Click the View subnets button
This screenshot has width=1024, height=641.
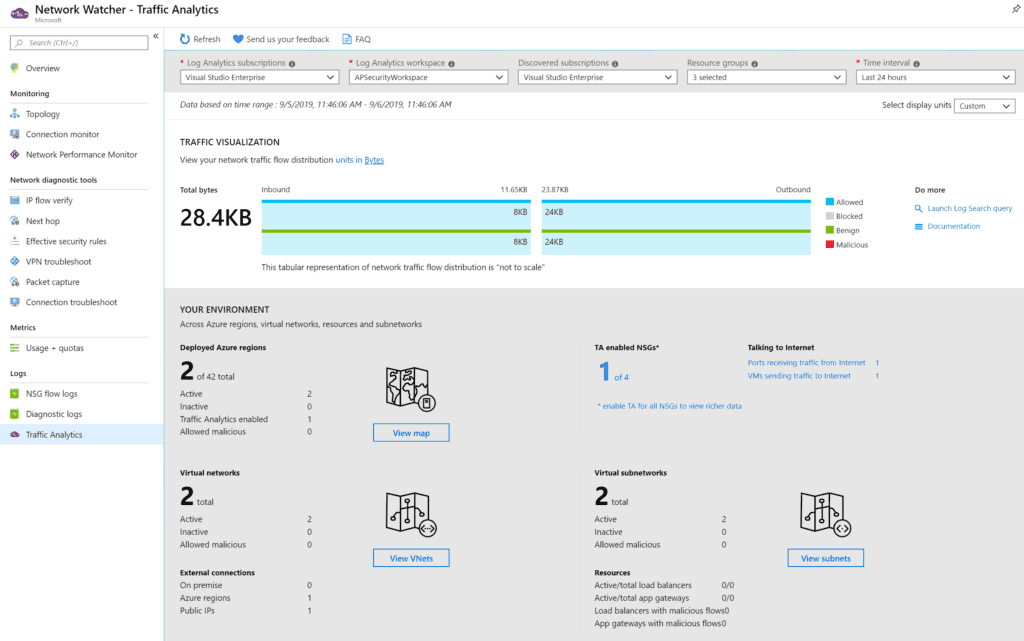click(x=825, y=558)
